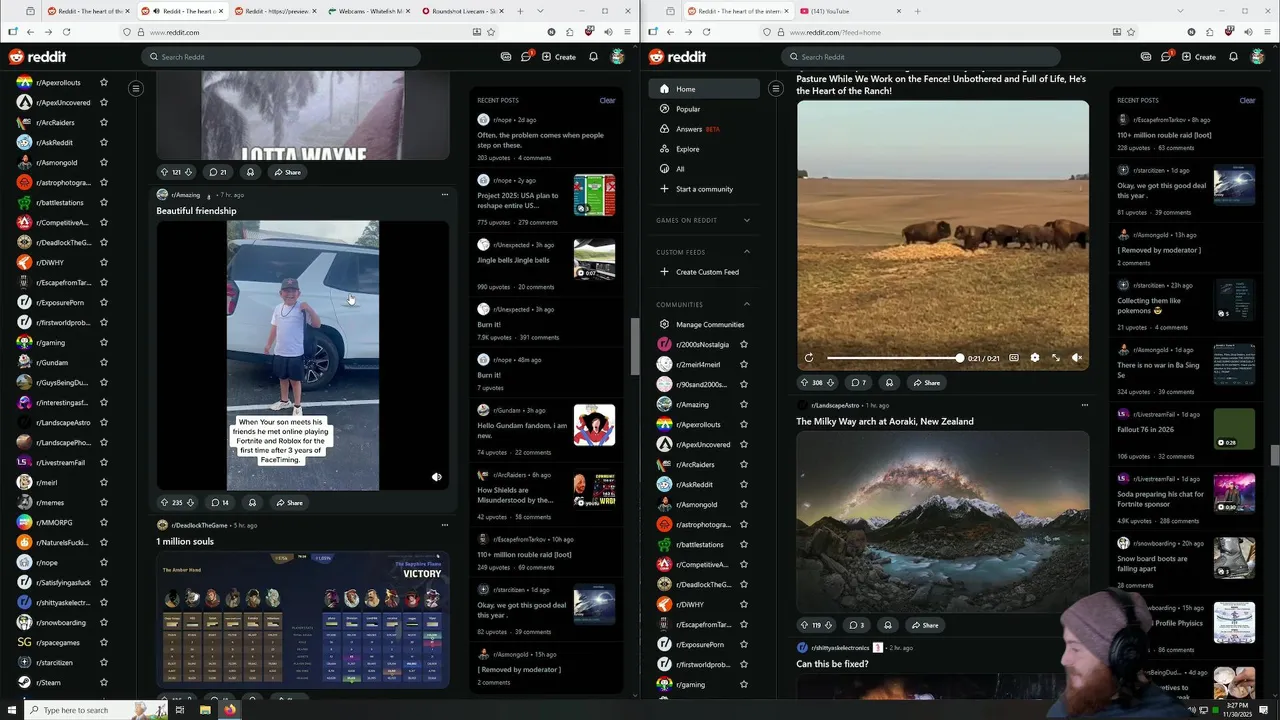Open comments on Beautiful friendship post
1280x720 pixels.
click(220, 502)
